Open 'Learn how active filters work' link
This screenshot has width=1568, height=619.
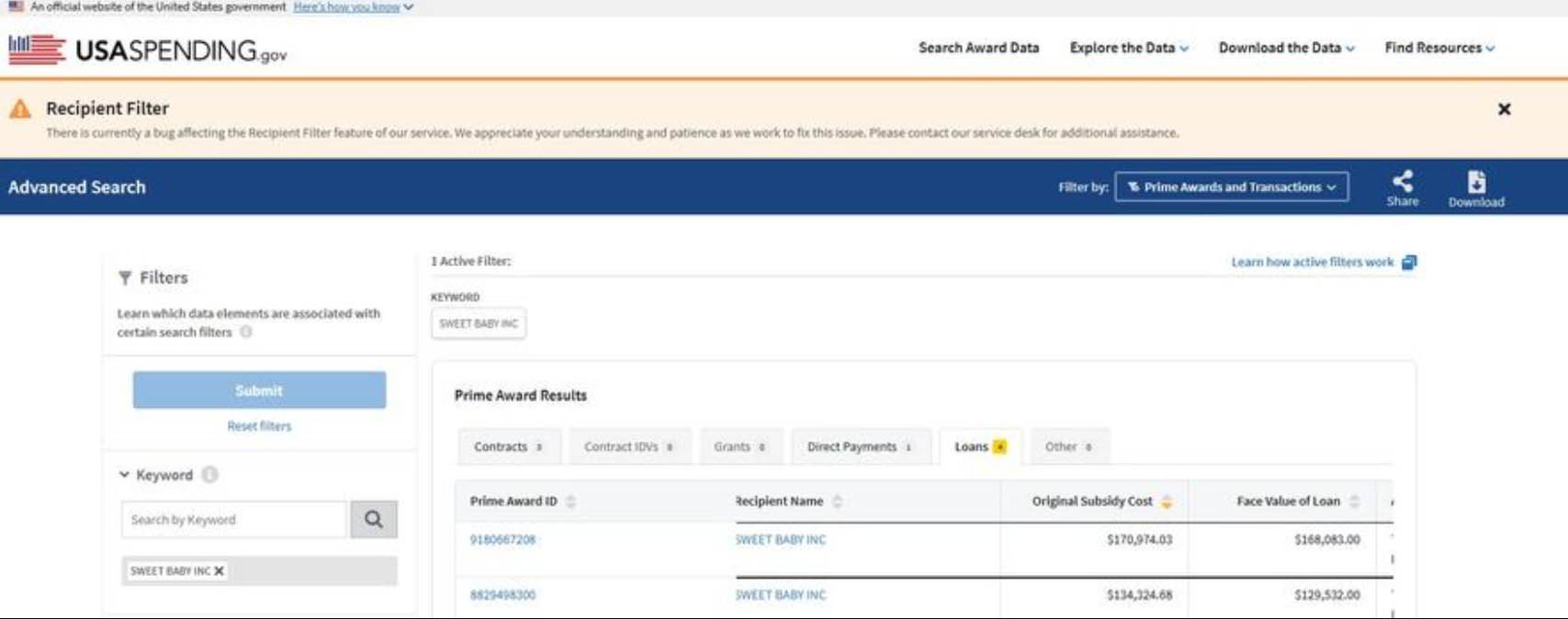click(1312, 262)
